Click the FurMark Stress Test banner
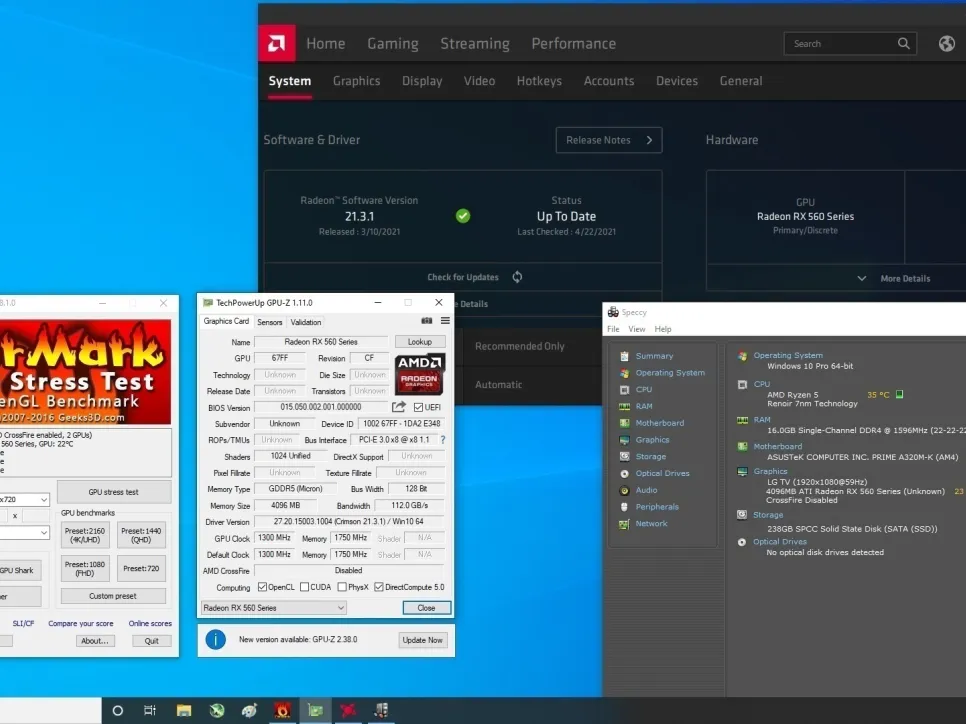966x724 pixels. point(85,372)
